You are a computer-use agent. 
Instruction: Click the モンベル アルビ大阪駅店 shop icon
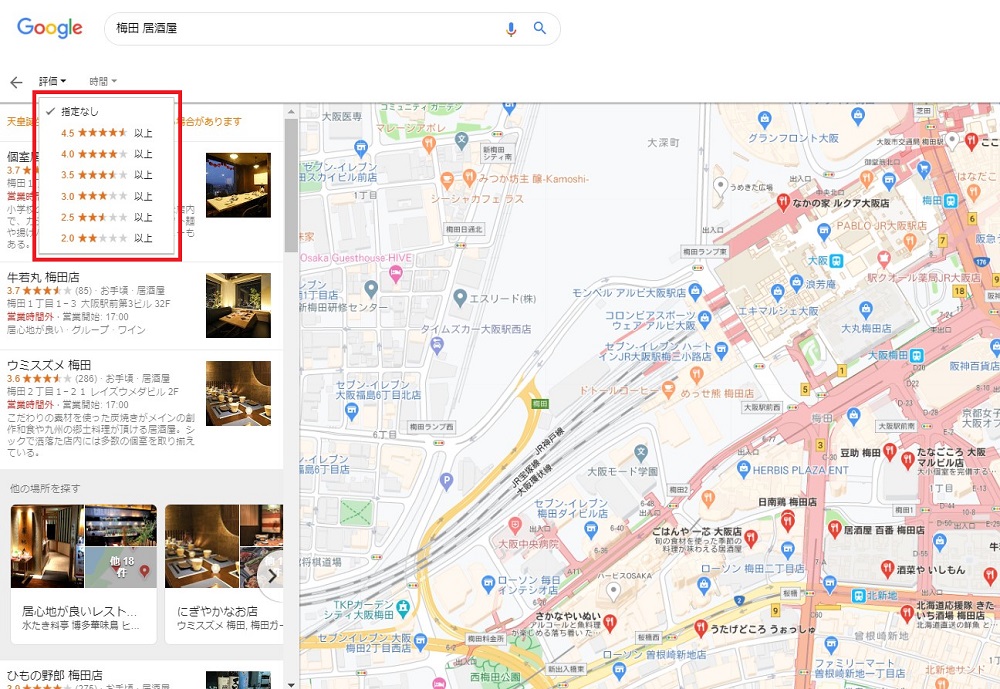(x=695, y=292)
